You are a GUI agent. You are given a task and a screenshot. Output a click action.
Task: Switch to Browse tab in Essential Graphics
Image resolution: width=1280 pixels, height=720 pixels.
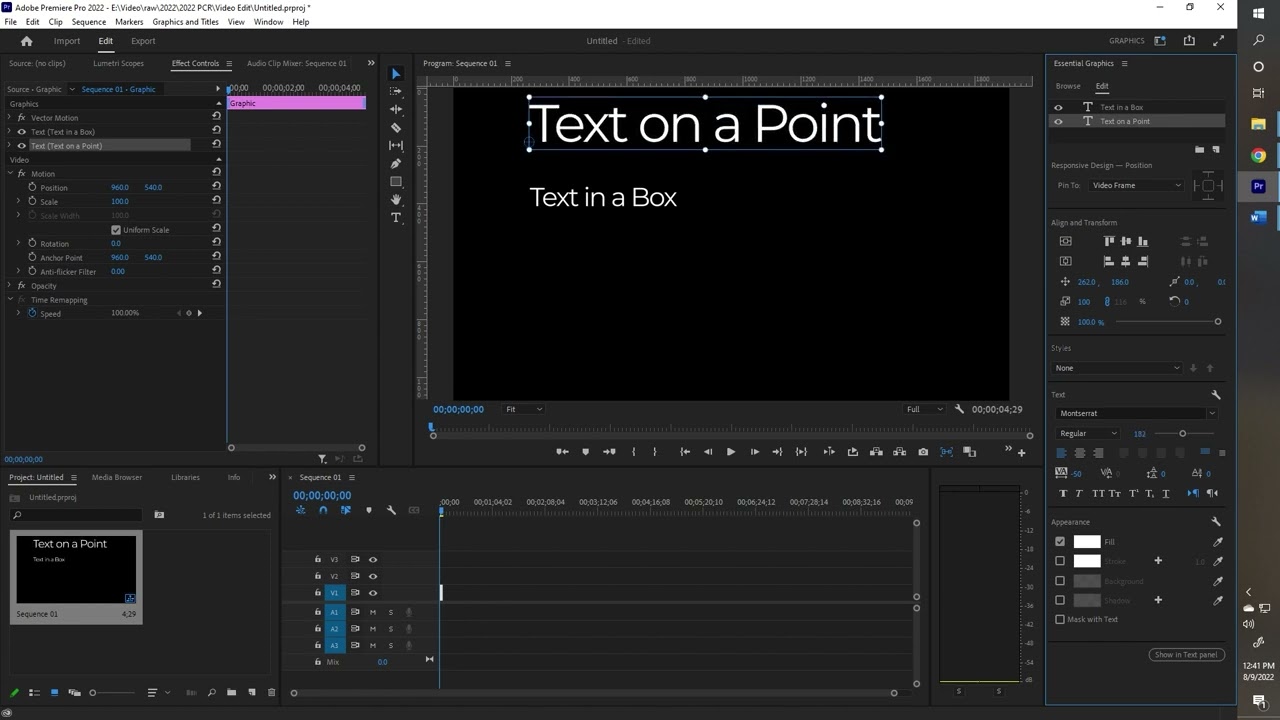point(1068,86)
